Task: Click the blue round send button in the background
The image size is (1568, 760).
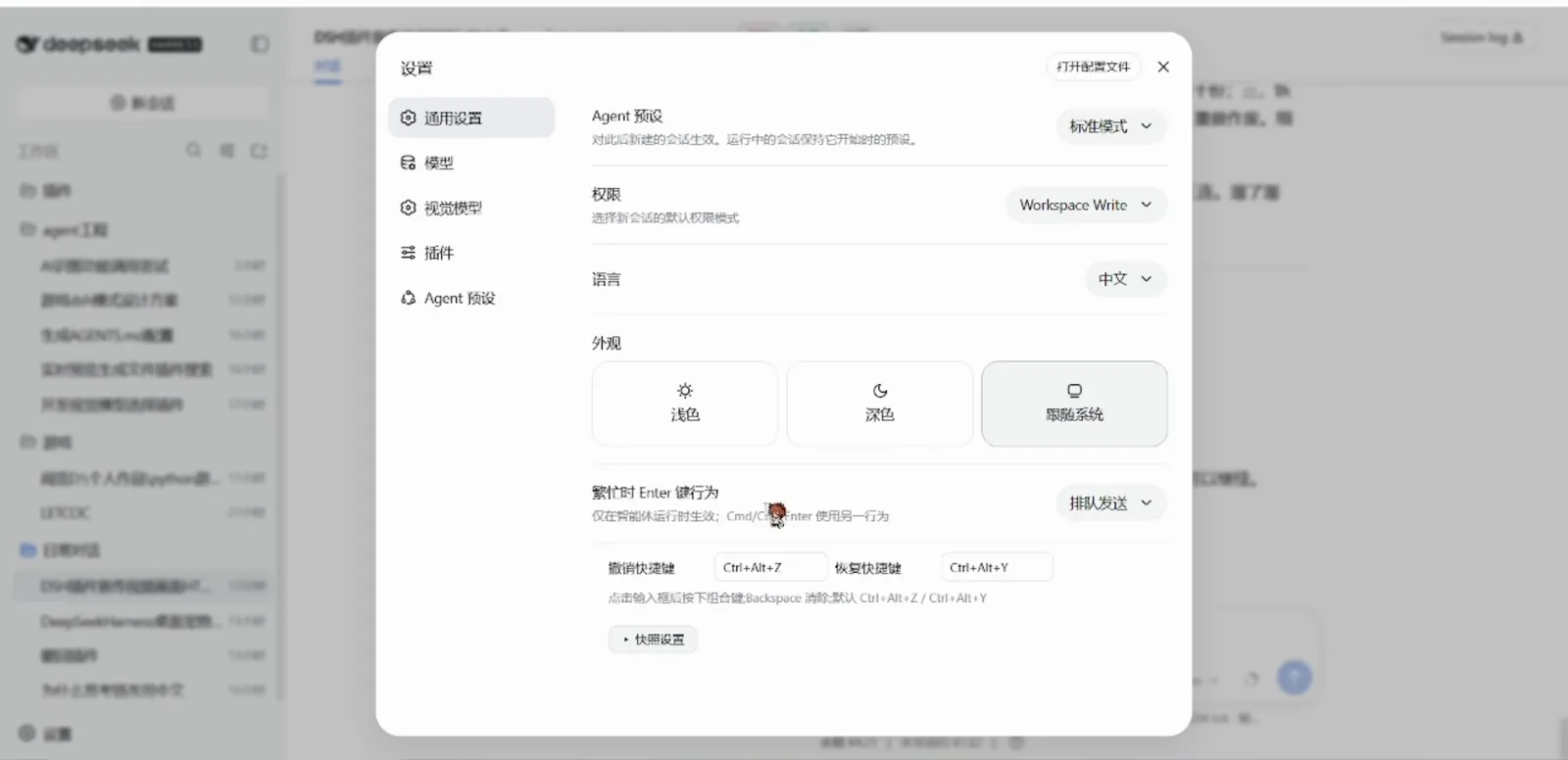Action: [x=1295, y=677]
